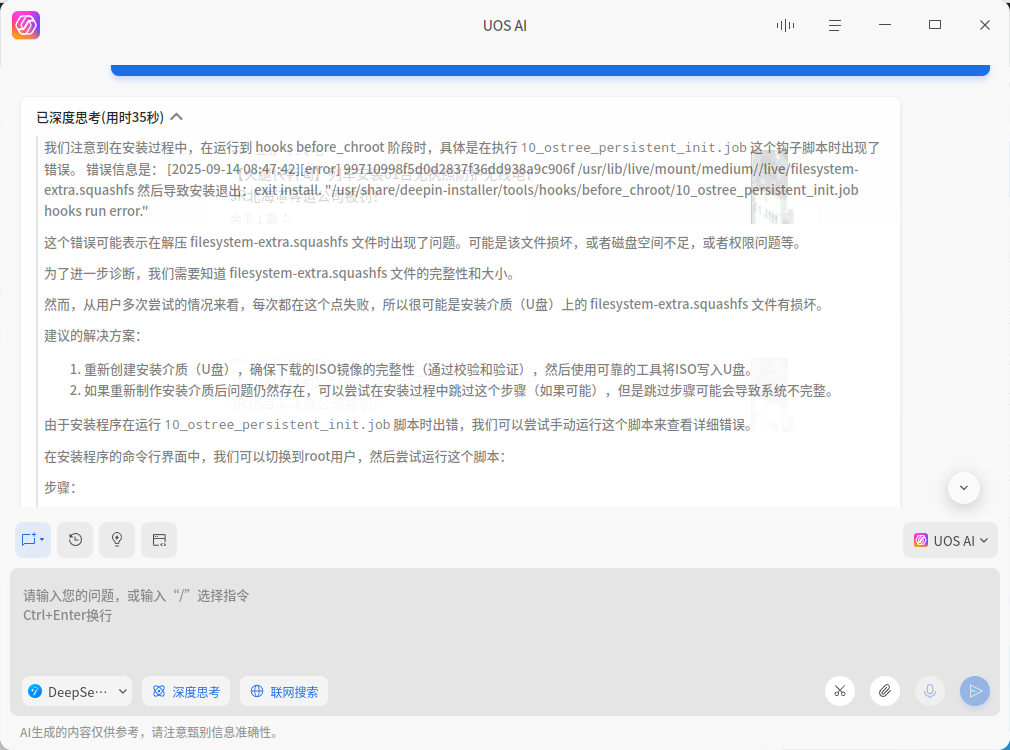Click the question input field
The width and height of the screenshot is (1010, 750).
pos(504,620)
